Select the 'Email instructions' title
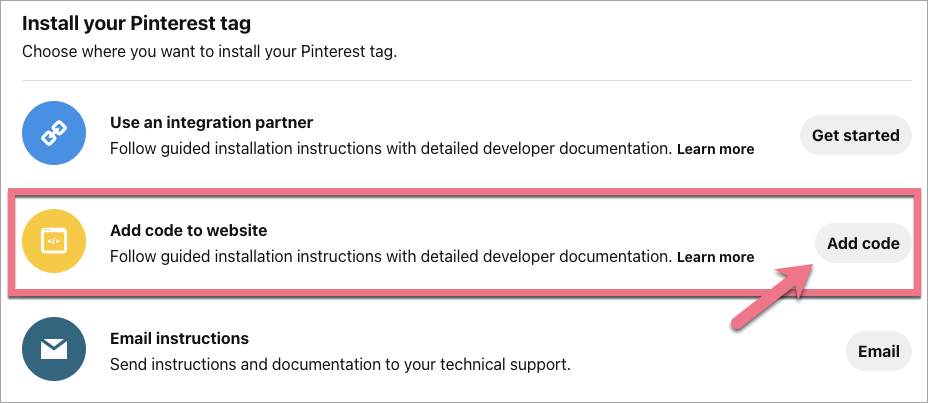The height and width of the screenshot is (403, 928). point(179,338)
